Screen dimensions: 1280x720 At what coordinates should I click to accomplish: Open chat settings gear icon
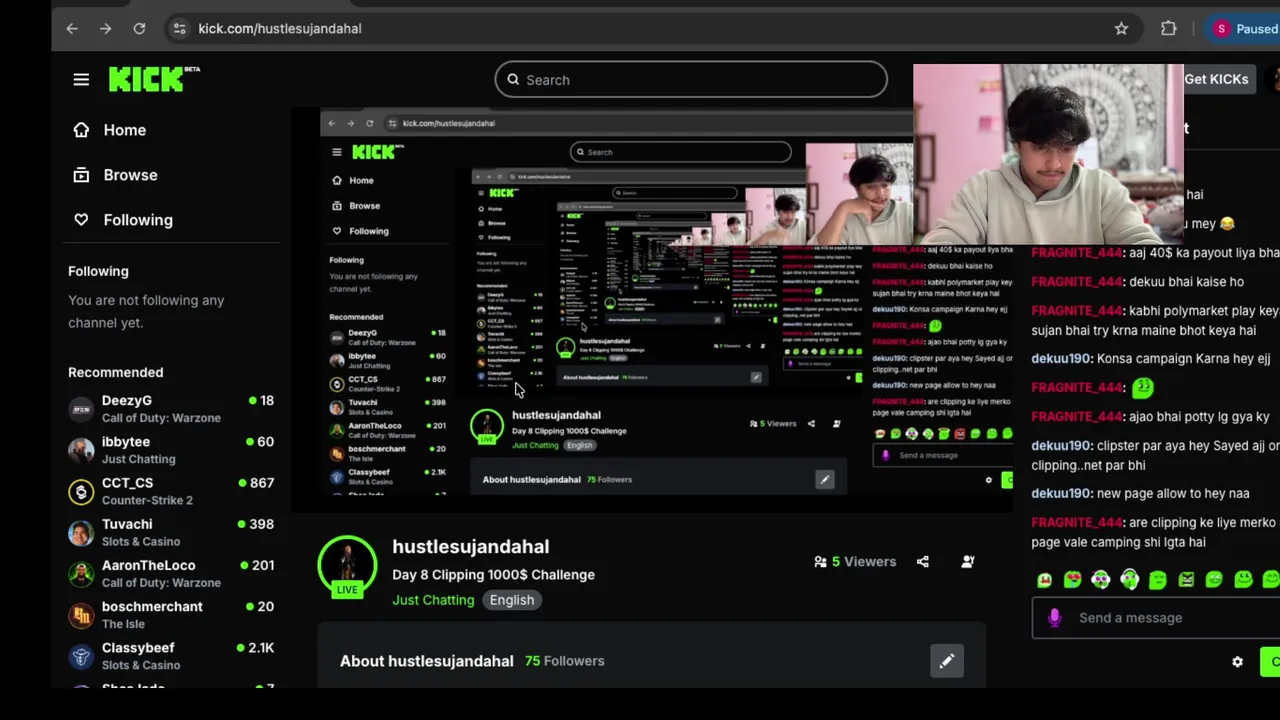[1237, 662]
